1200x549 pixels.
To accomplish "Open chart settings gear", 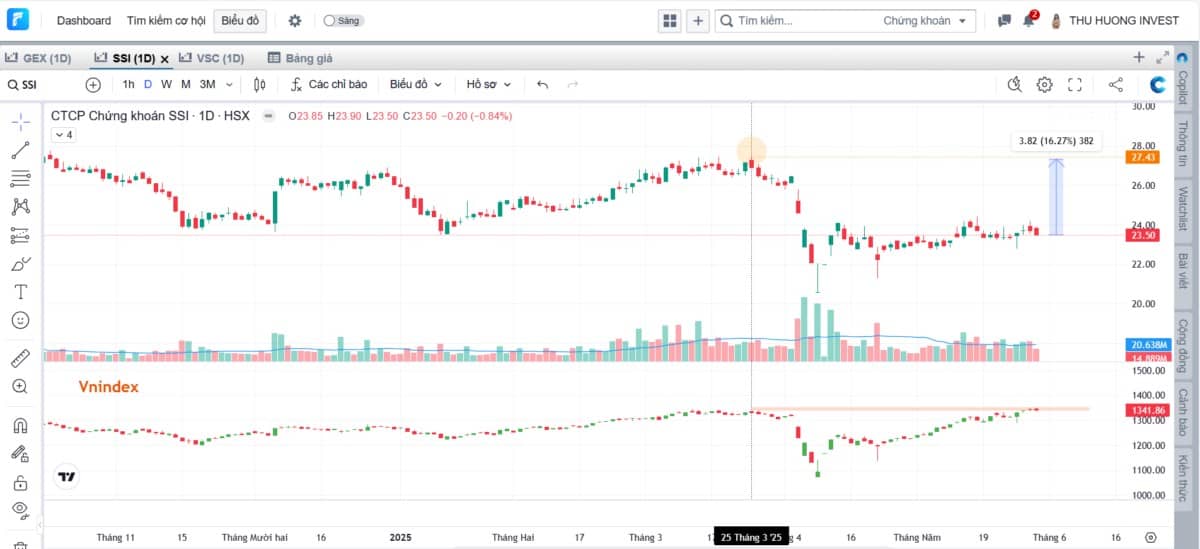I will point(1045,85).
